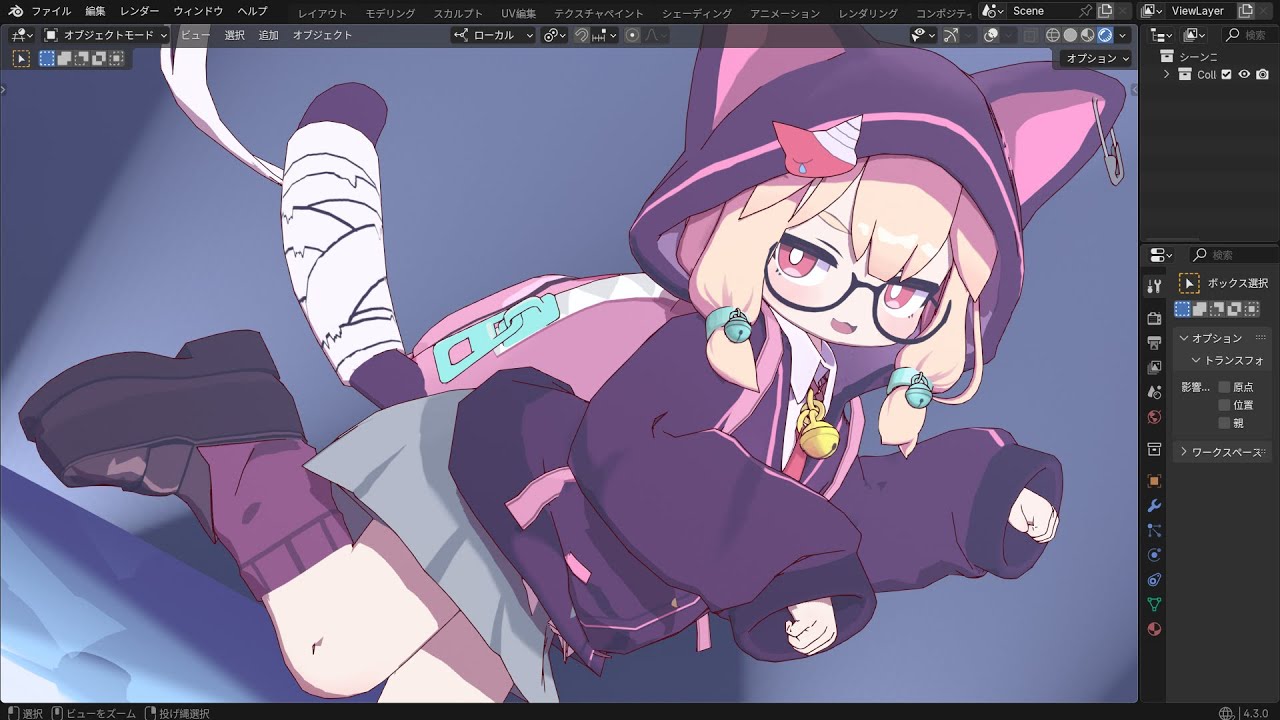Switch to material preview shading mode
Screen dimensions: 1280x720
tap(1088, 35)
